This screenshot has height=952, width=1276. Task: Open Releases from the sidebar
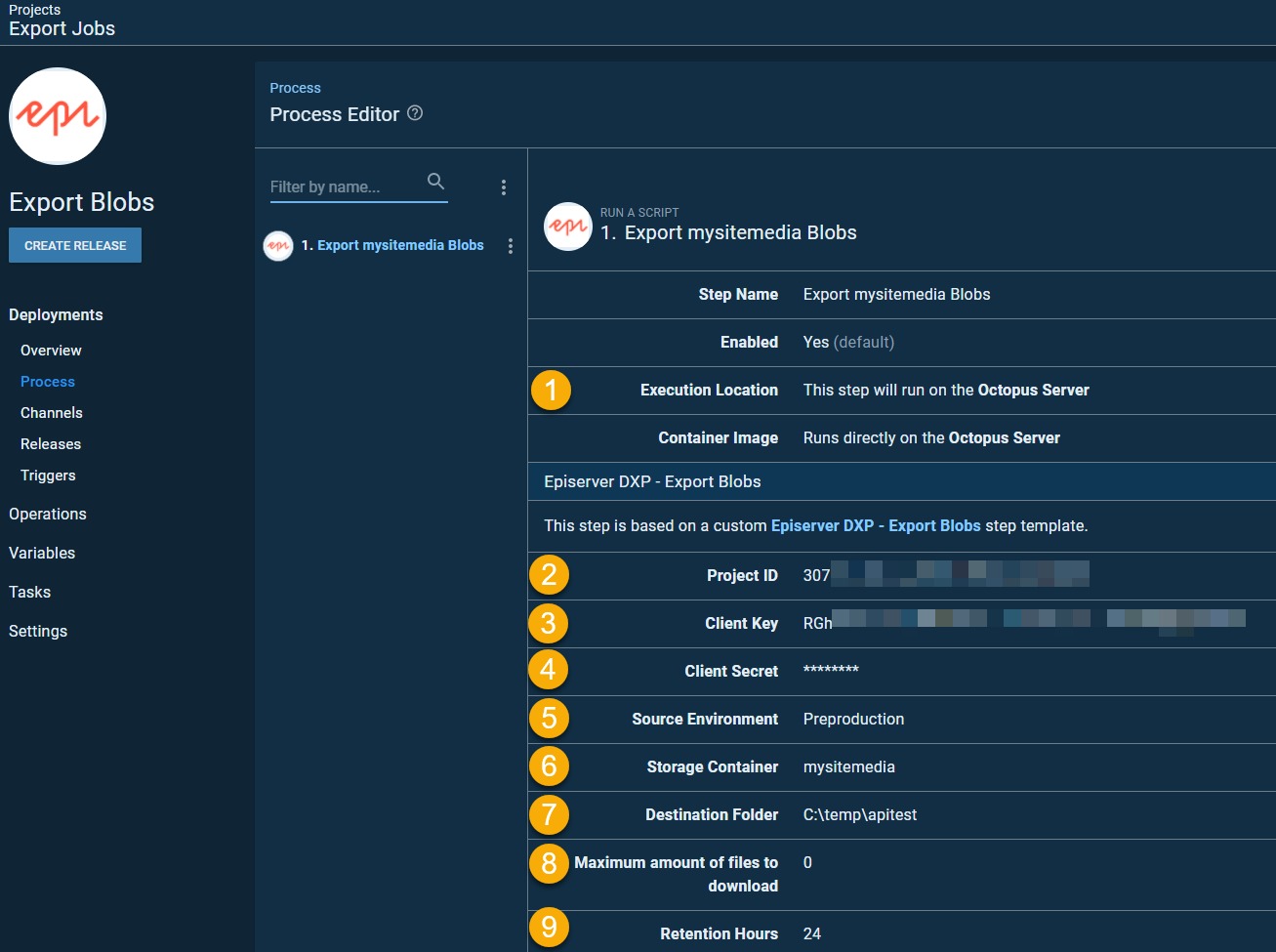[x=51, y=444]
